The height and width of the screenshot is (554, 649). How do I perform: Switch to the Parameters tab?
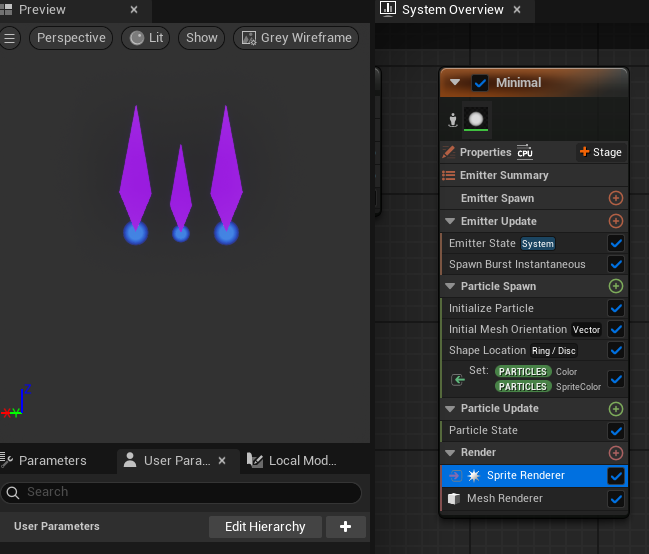pos(52,461)
